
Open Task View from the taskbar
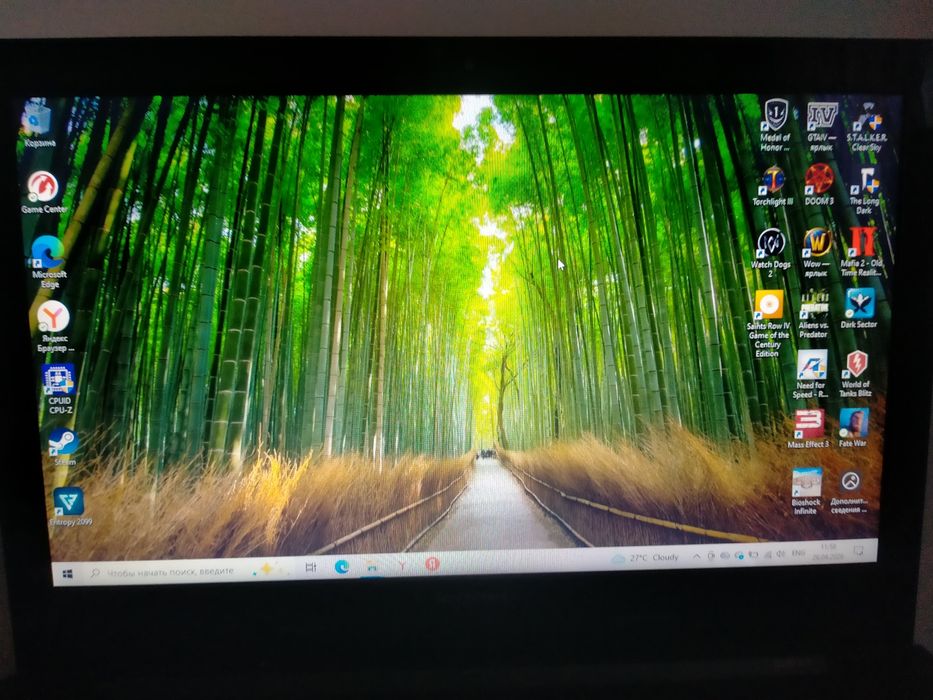click(x=311, y=567)
